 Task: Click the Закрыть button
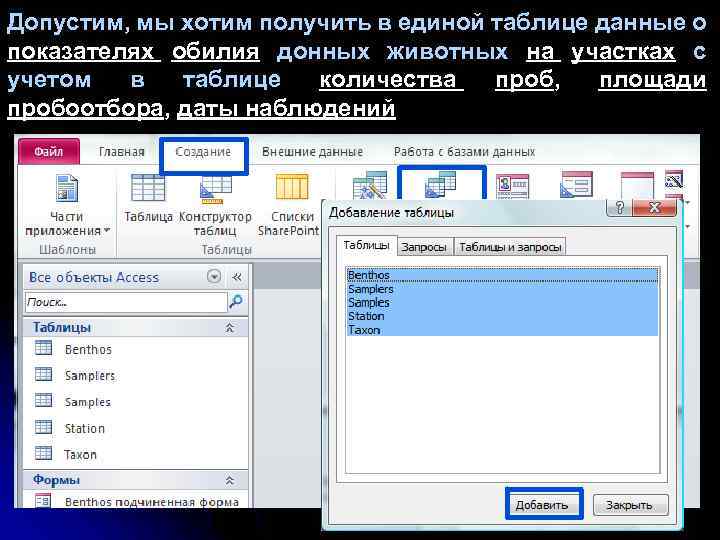630,505
